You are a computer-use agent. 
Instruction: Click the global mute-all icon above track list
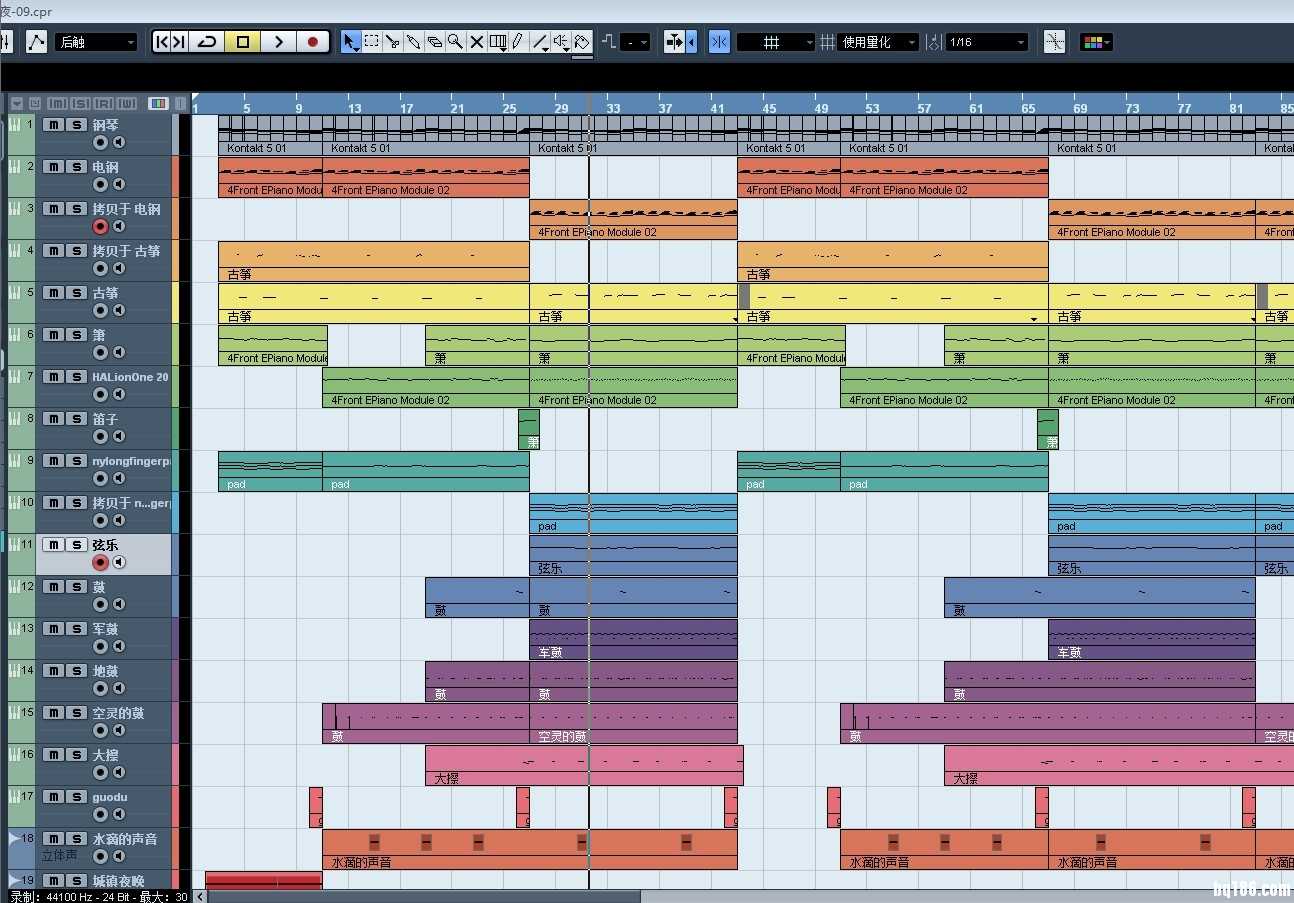(58, 103)
